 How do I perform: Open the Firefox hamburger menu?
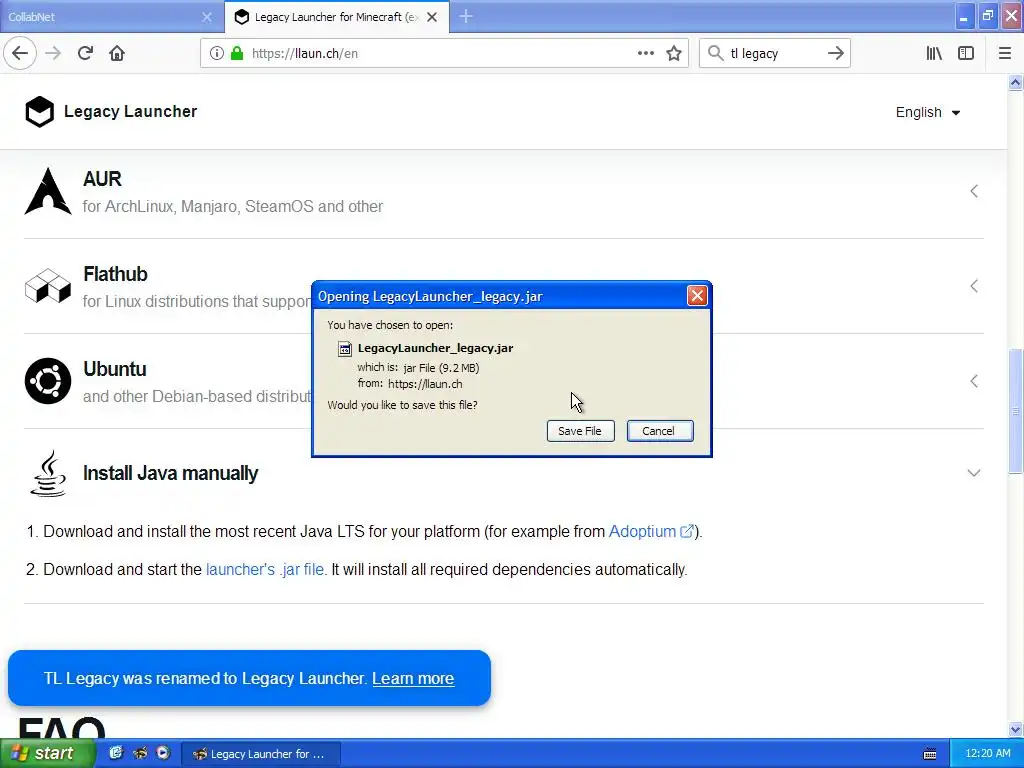click(1004, 53)
